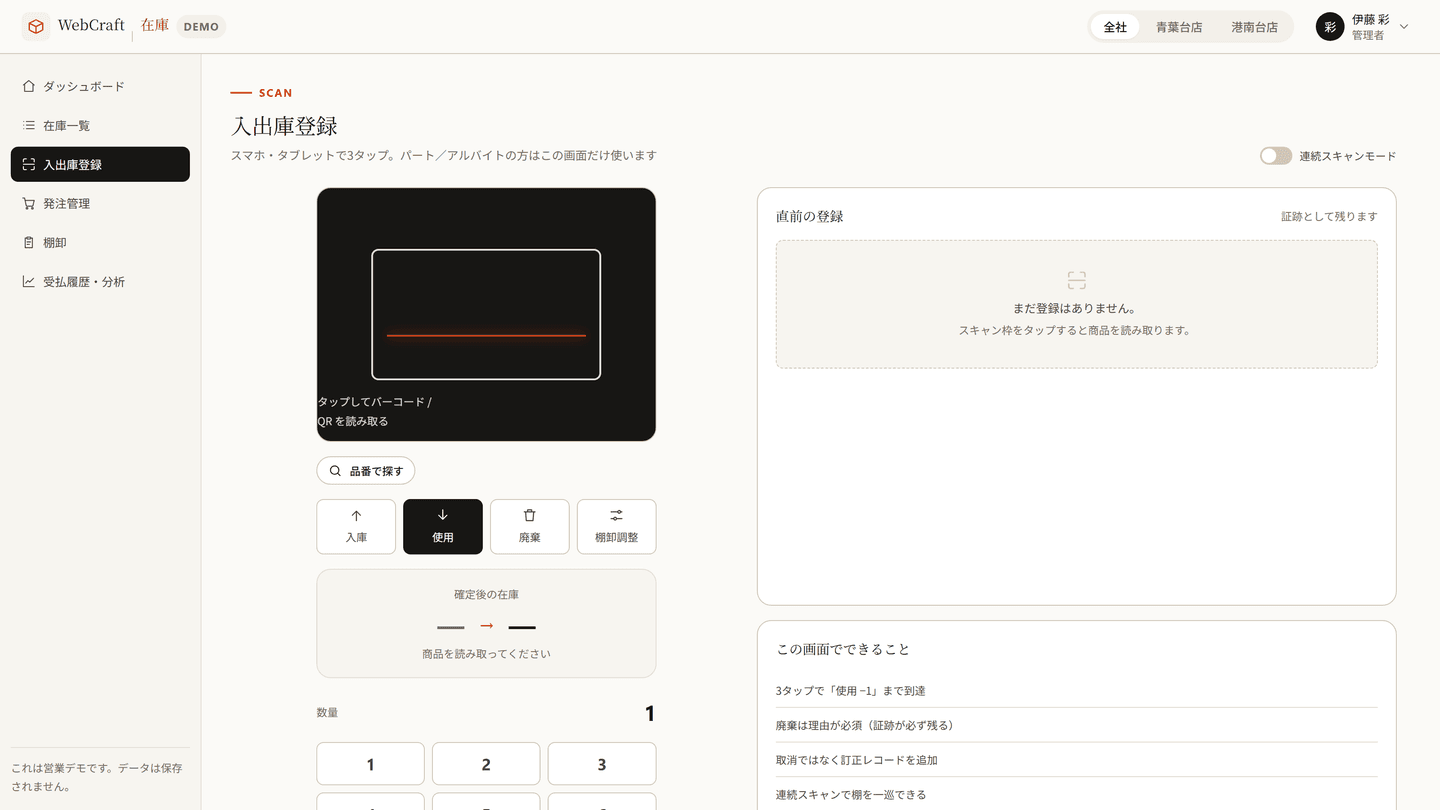Click the up-arrow icon on 入庫
Screen dimensions: 1440x810
click(356, 515)
